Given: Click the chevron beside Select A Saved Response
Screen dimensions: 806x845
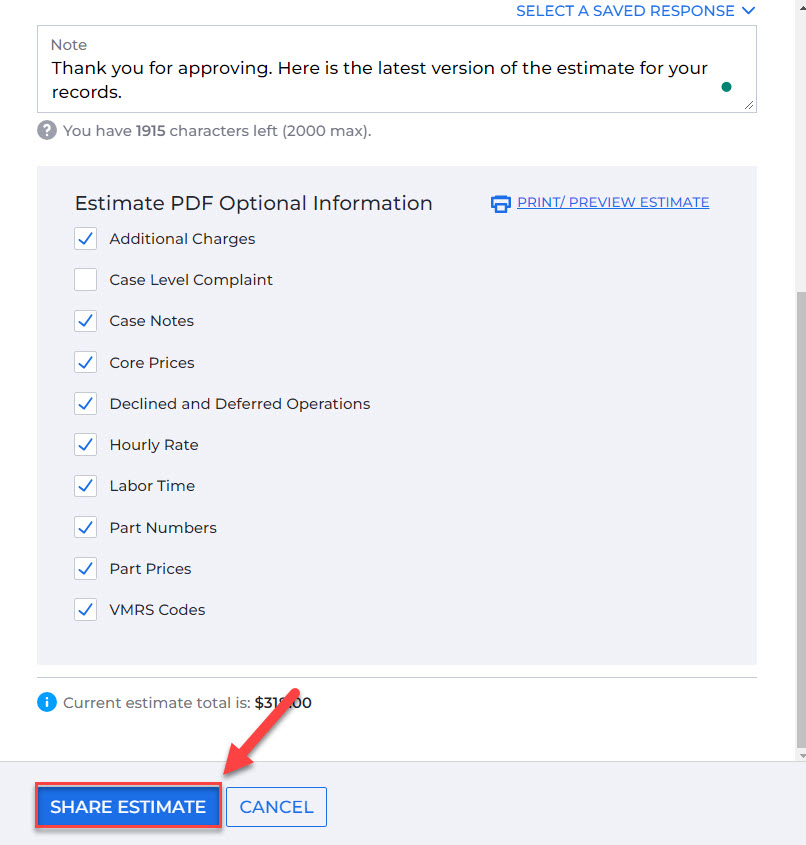Looking at the screenshot, I should (748, 11).
